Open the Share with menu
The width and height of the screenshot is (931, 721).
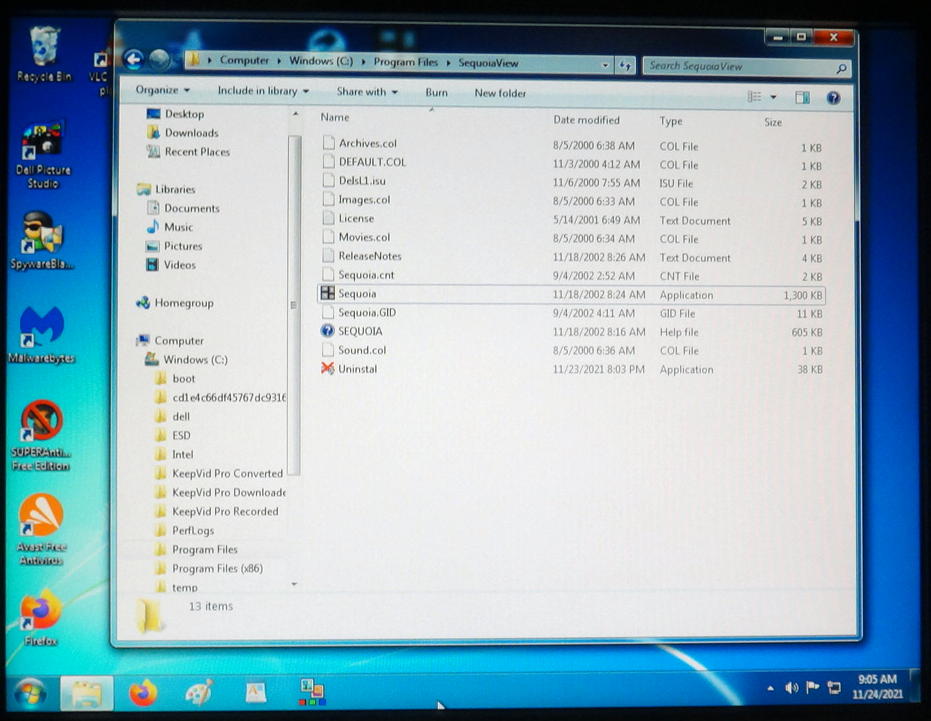pyautogui.click(x=367, y=91)
